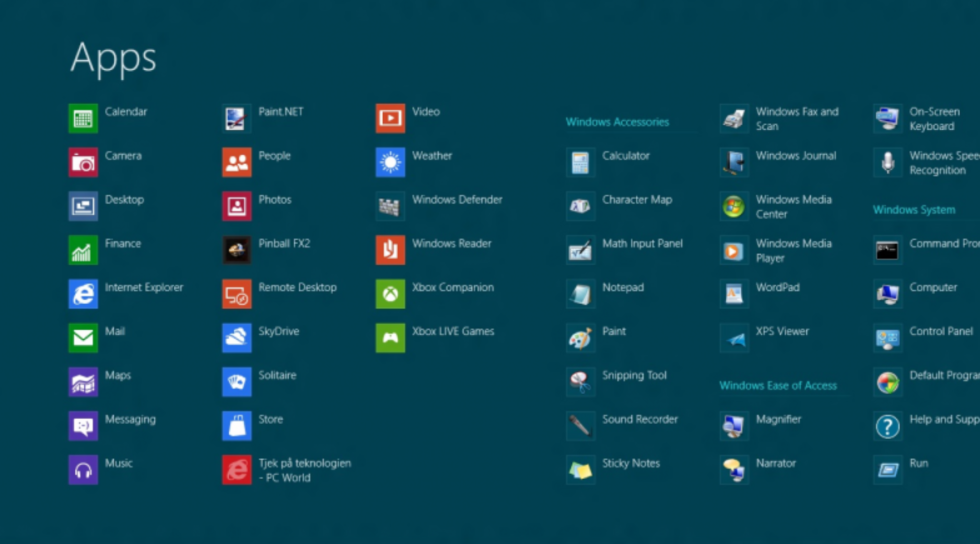Open the Finance app icon

pos(83,250)
